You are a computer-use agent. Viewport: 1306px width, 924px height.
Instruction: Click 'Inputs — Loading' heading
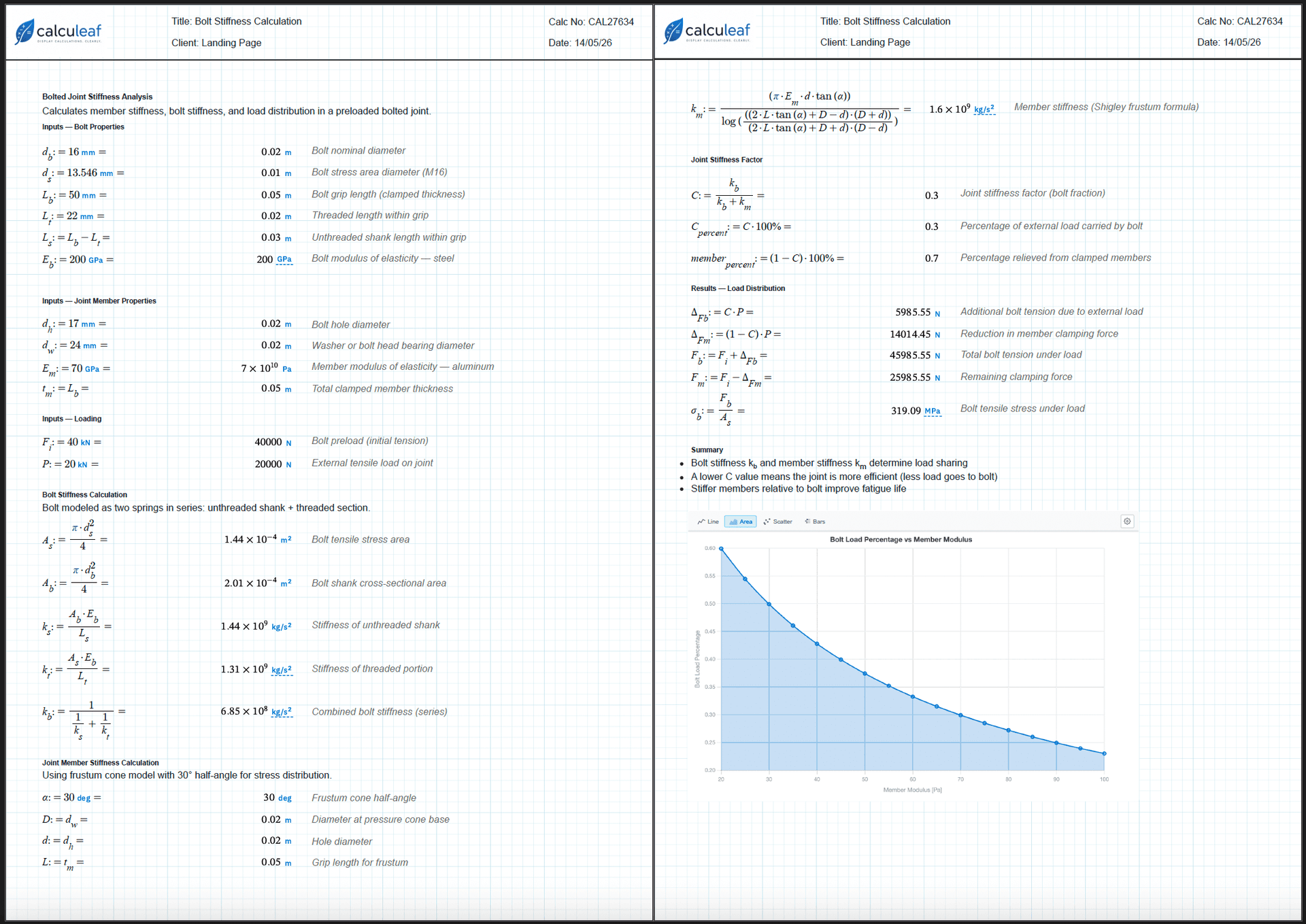[71, 419]
